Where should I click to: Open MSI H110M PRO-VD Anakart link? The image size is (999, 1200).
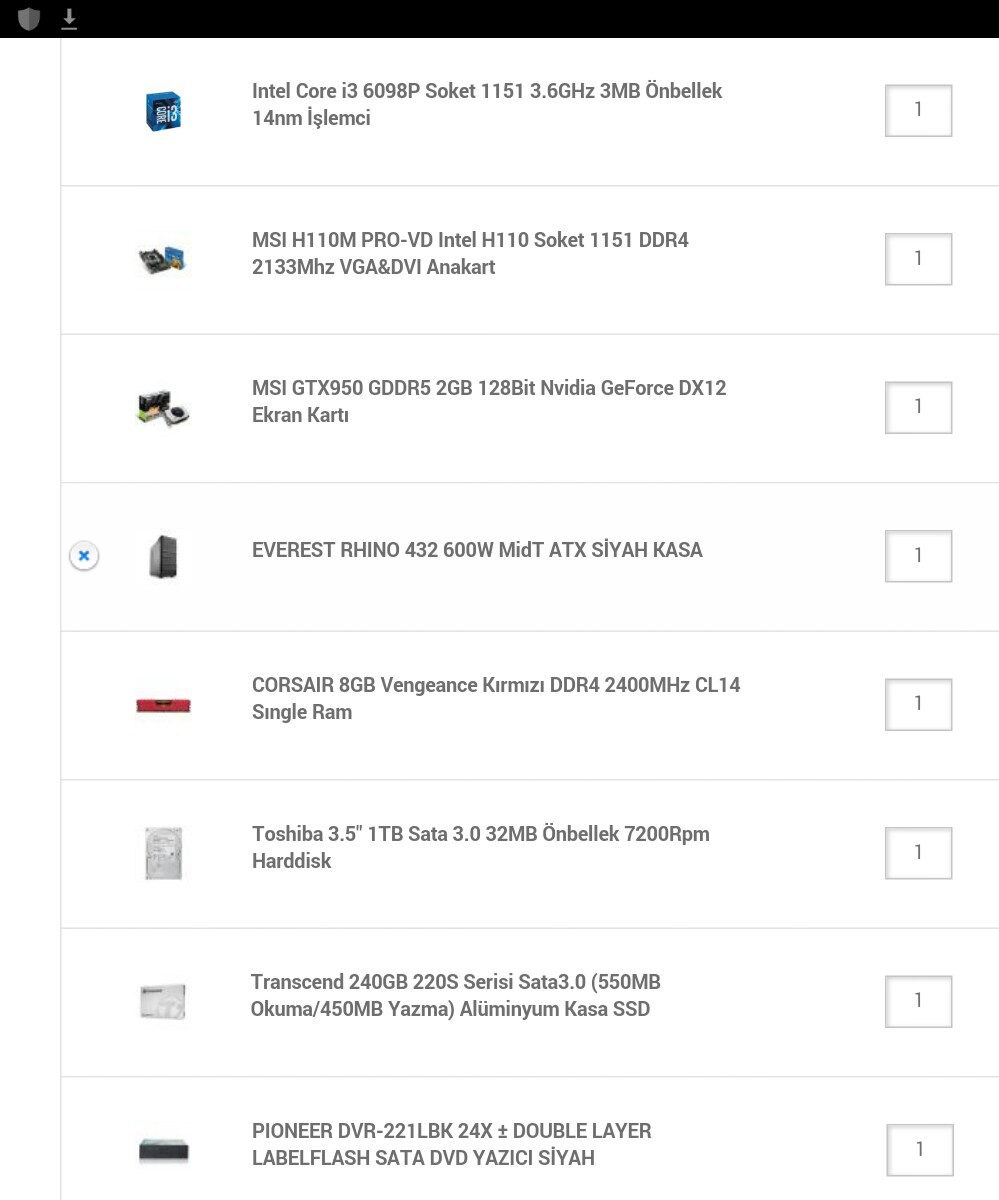tap(470, 253)
